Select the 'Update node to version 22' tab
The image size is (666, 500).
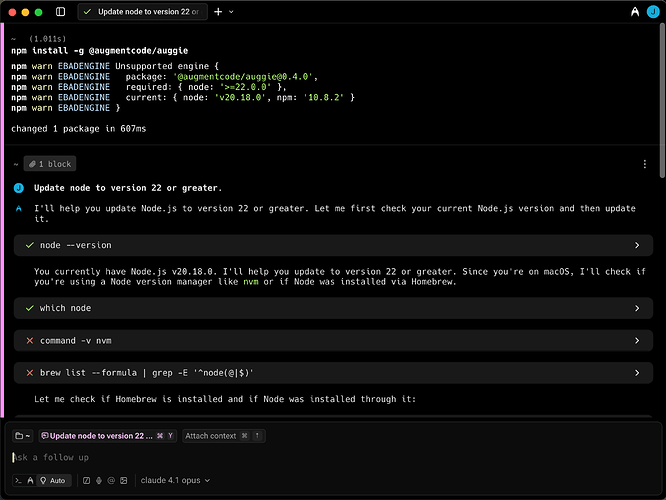pos(143,12)
